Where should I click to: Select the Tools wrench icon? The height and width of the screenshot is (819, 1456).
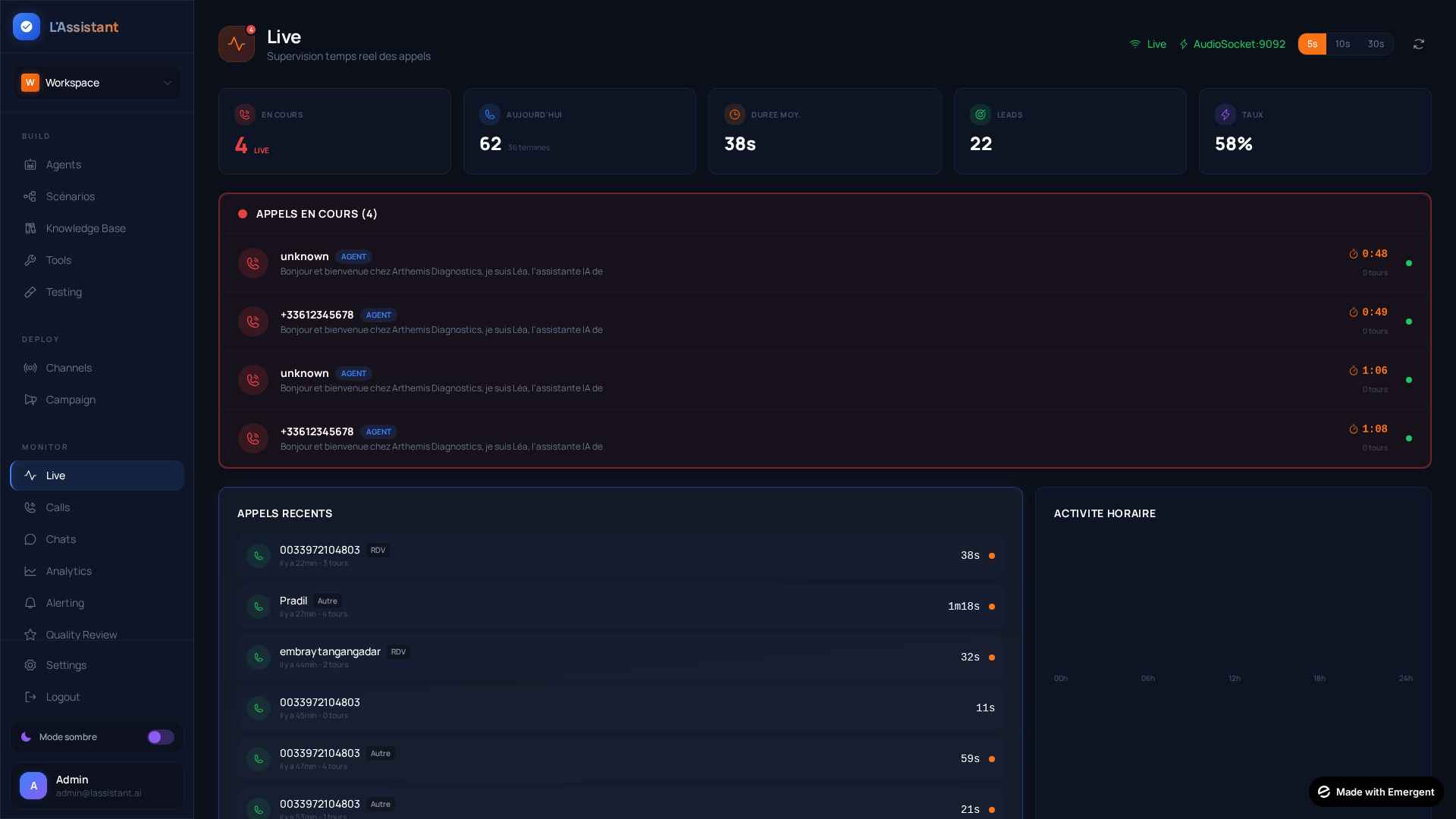(30, 260)
